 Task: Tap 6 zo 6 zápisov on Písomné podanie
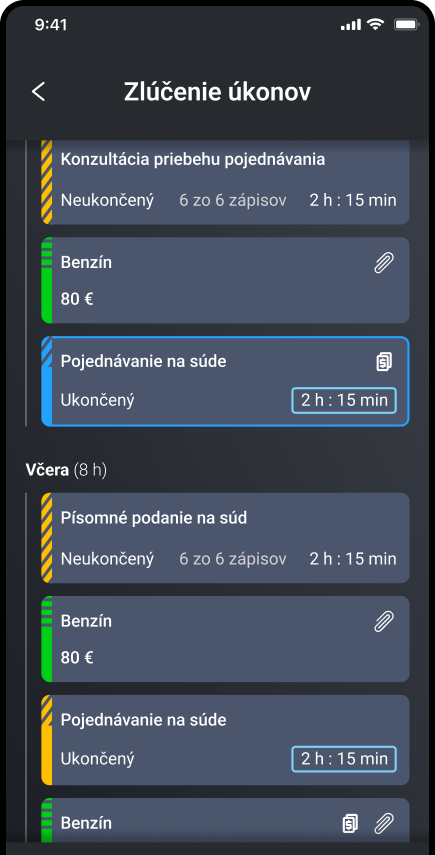tap(233, 559)
